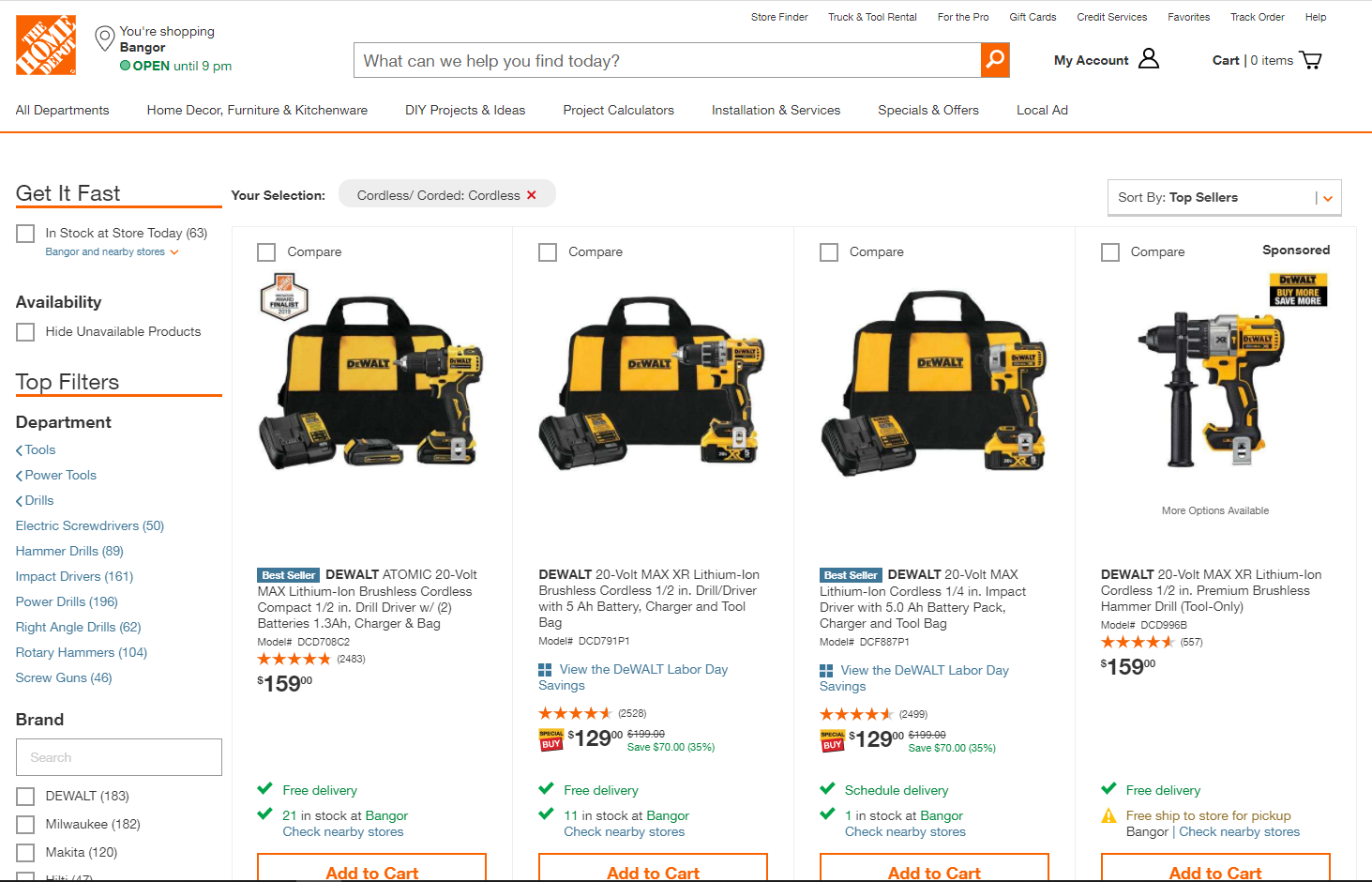Open Gift Cards link

tap(1033, 17)
